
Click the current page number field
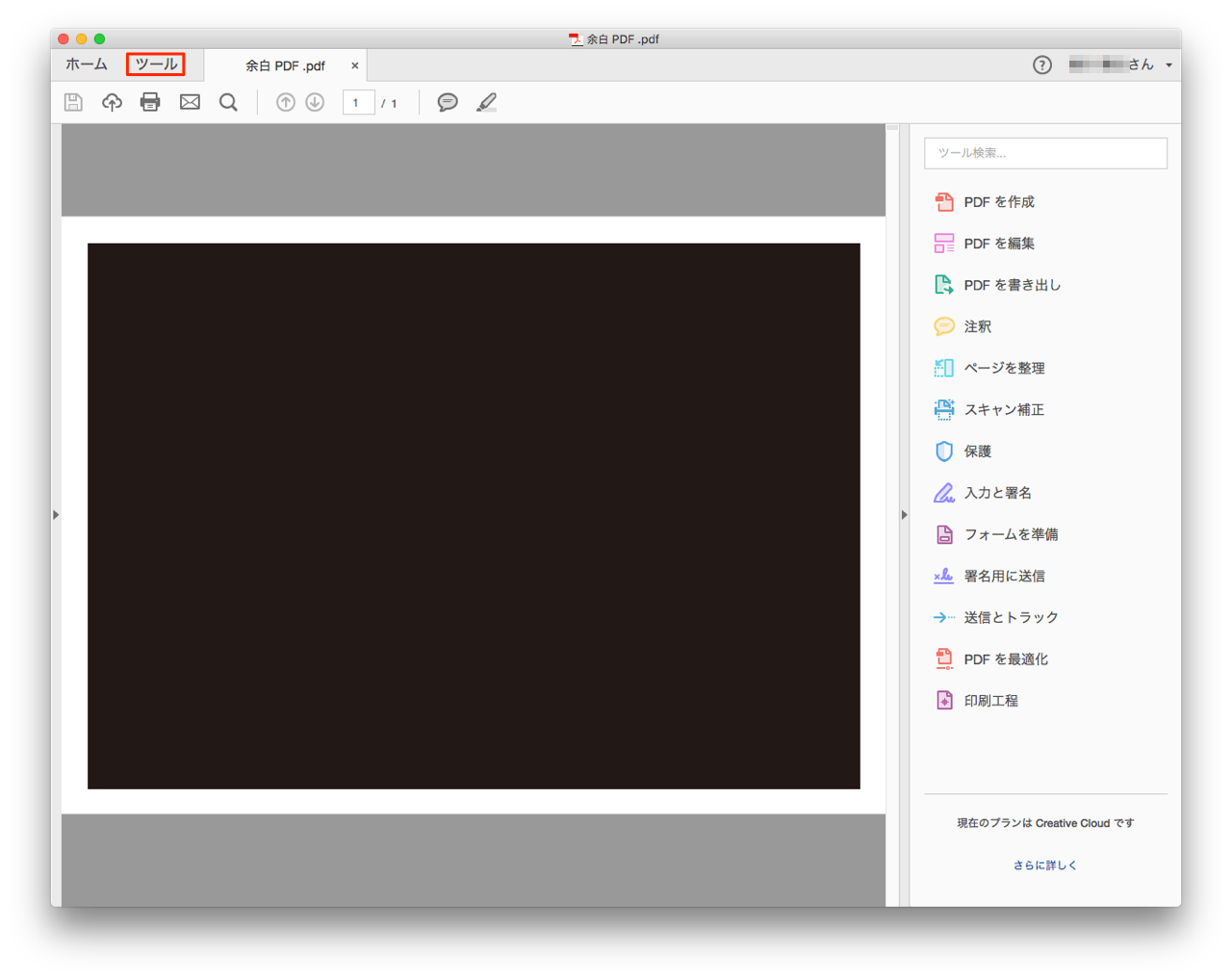[358, 102]
